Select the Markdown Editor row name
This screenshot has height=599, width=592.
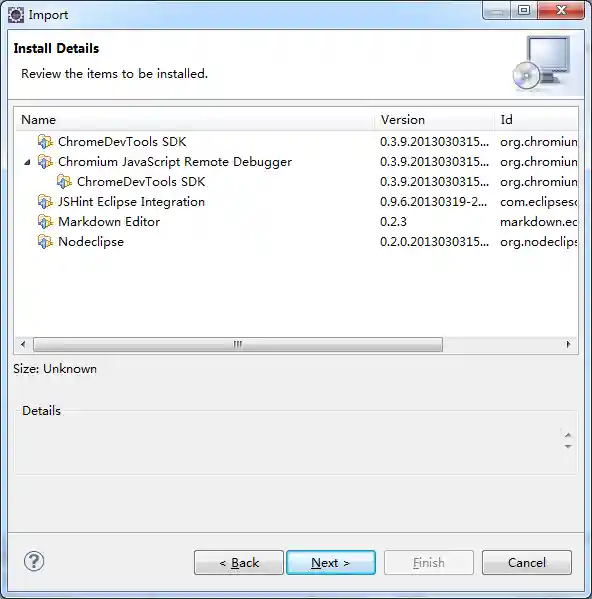(109, 222)
